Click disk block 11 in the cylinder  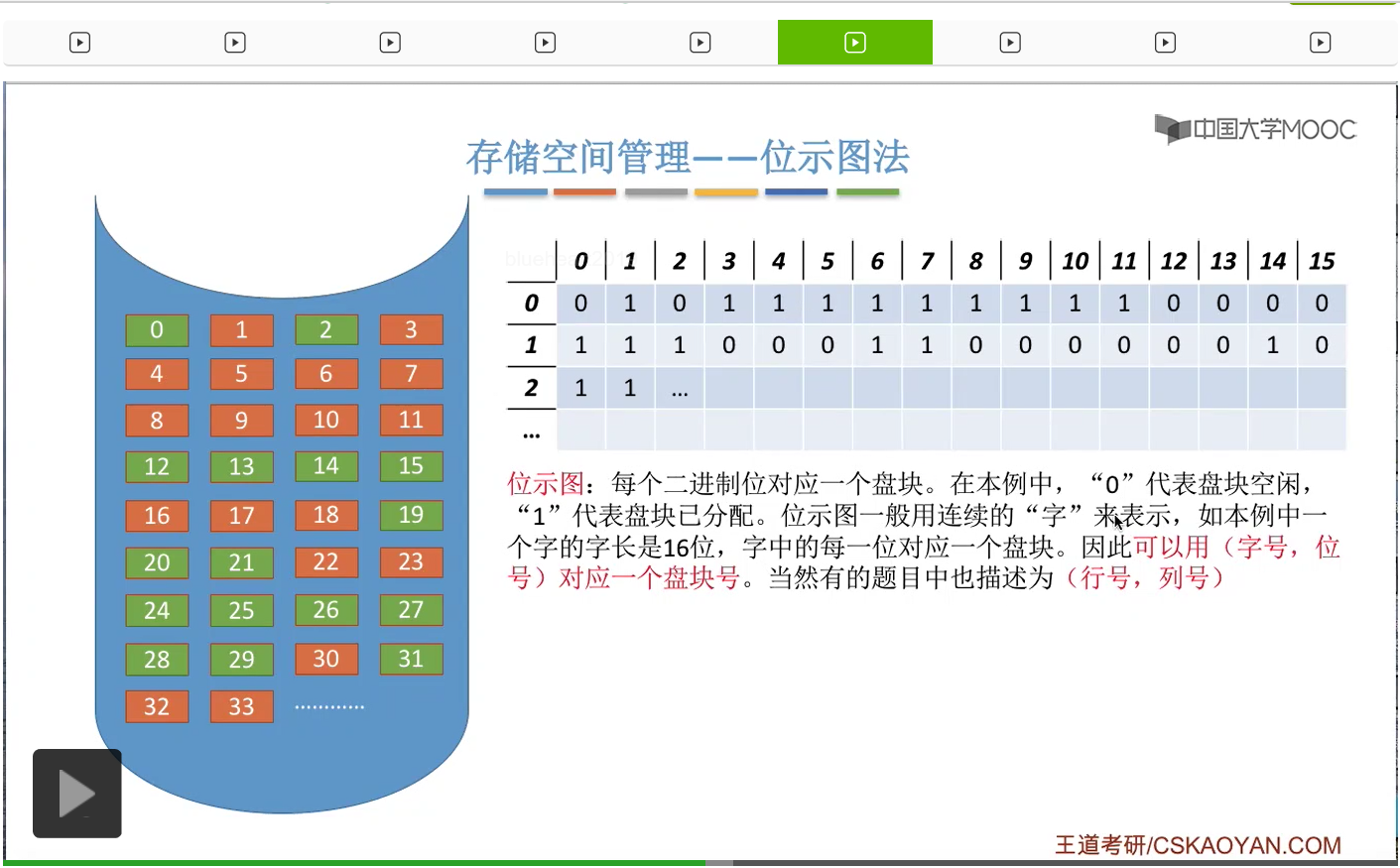pos(411,421)
